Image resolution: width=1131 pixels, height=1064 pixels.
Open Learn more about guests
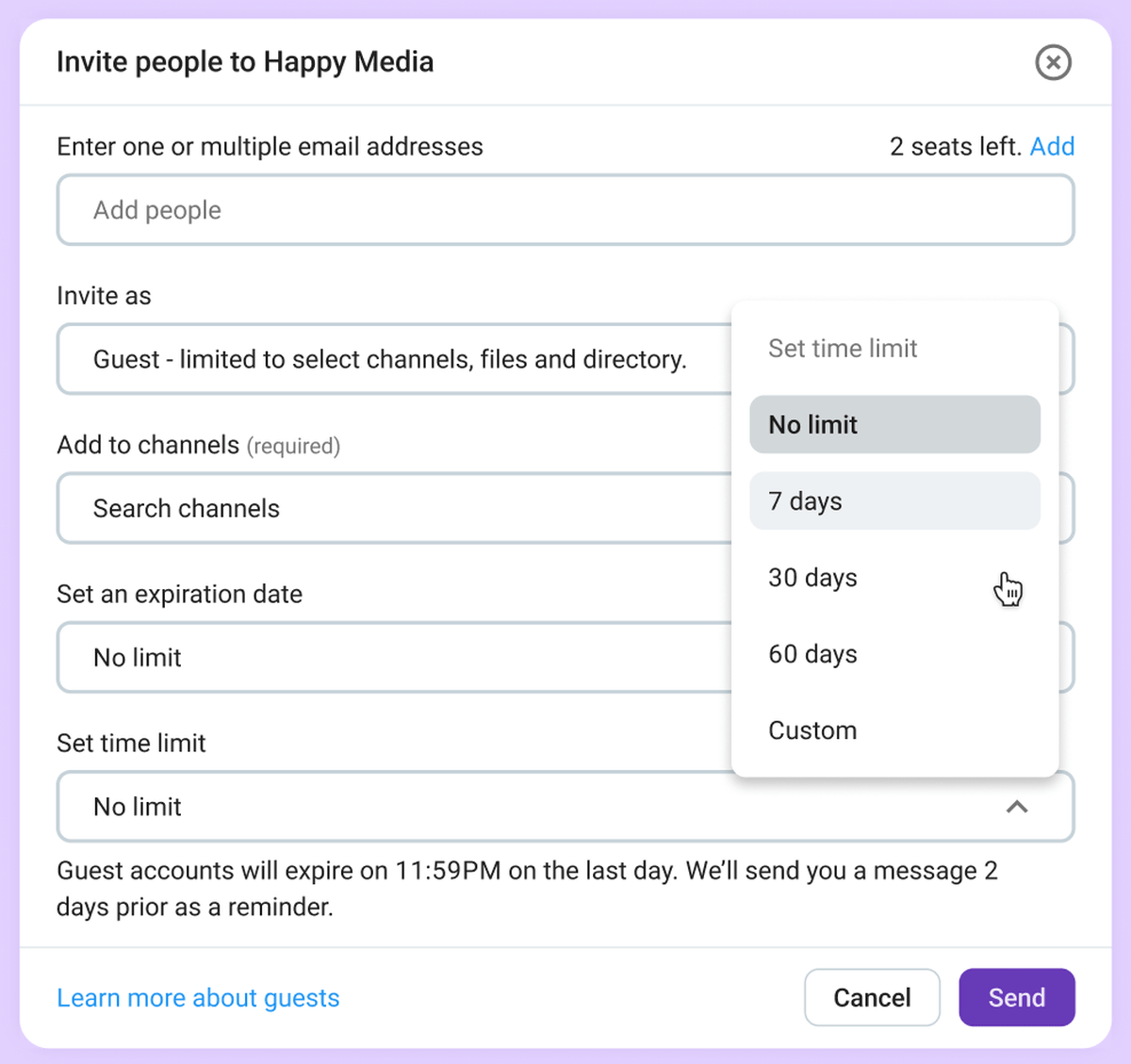pyautogui.click(x=198, y=997)
